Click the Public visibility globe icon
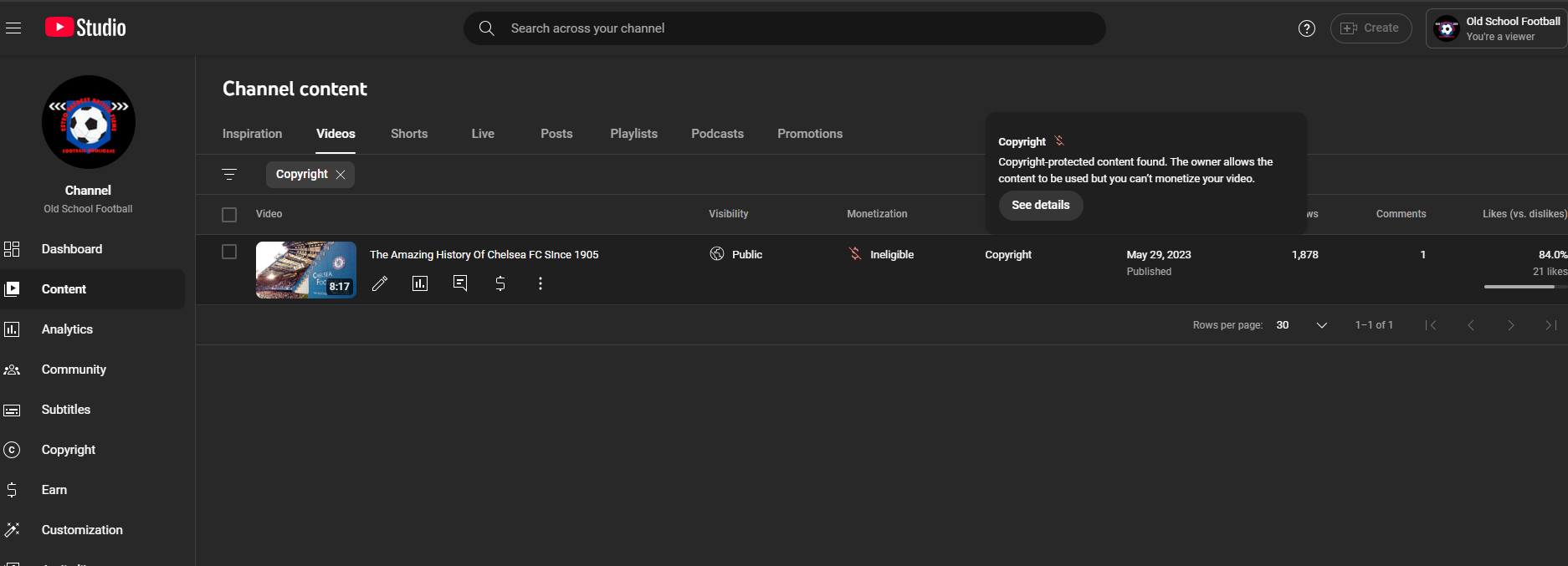Image resolution: width=1568 pixels, height=566 pixels. [x=717, y=254]
